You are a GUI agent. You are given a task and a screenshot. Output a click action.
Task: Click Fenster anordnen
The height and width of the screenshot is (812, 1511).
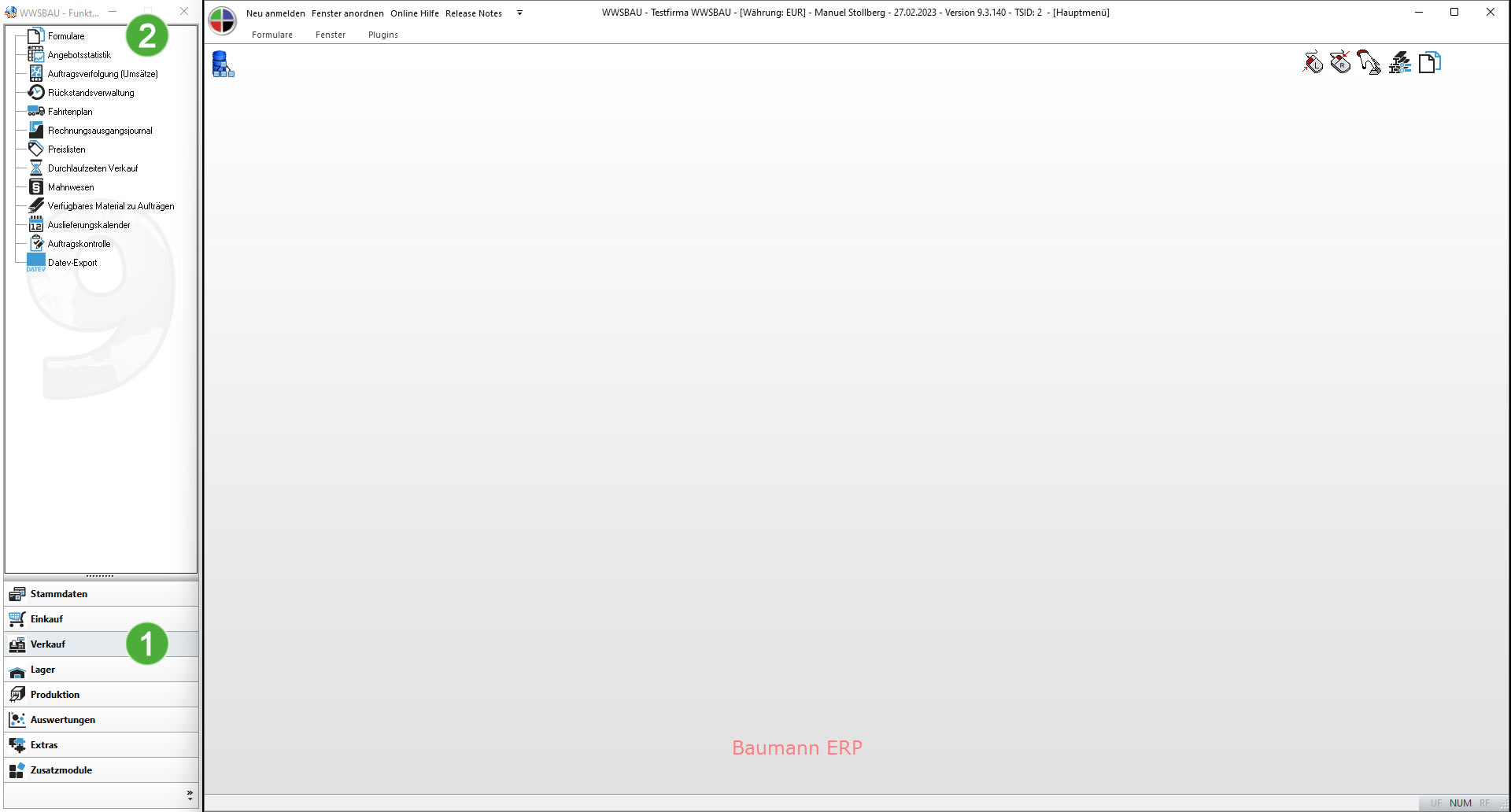(348, 13)
